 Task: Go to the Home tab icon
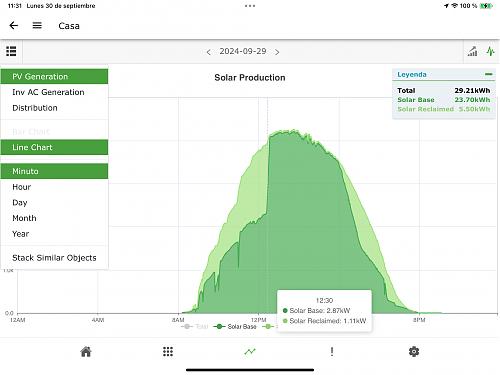pyautogui.click(x=86, y=352)
